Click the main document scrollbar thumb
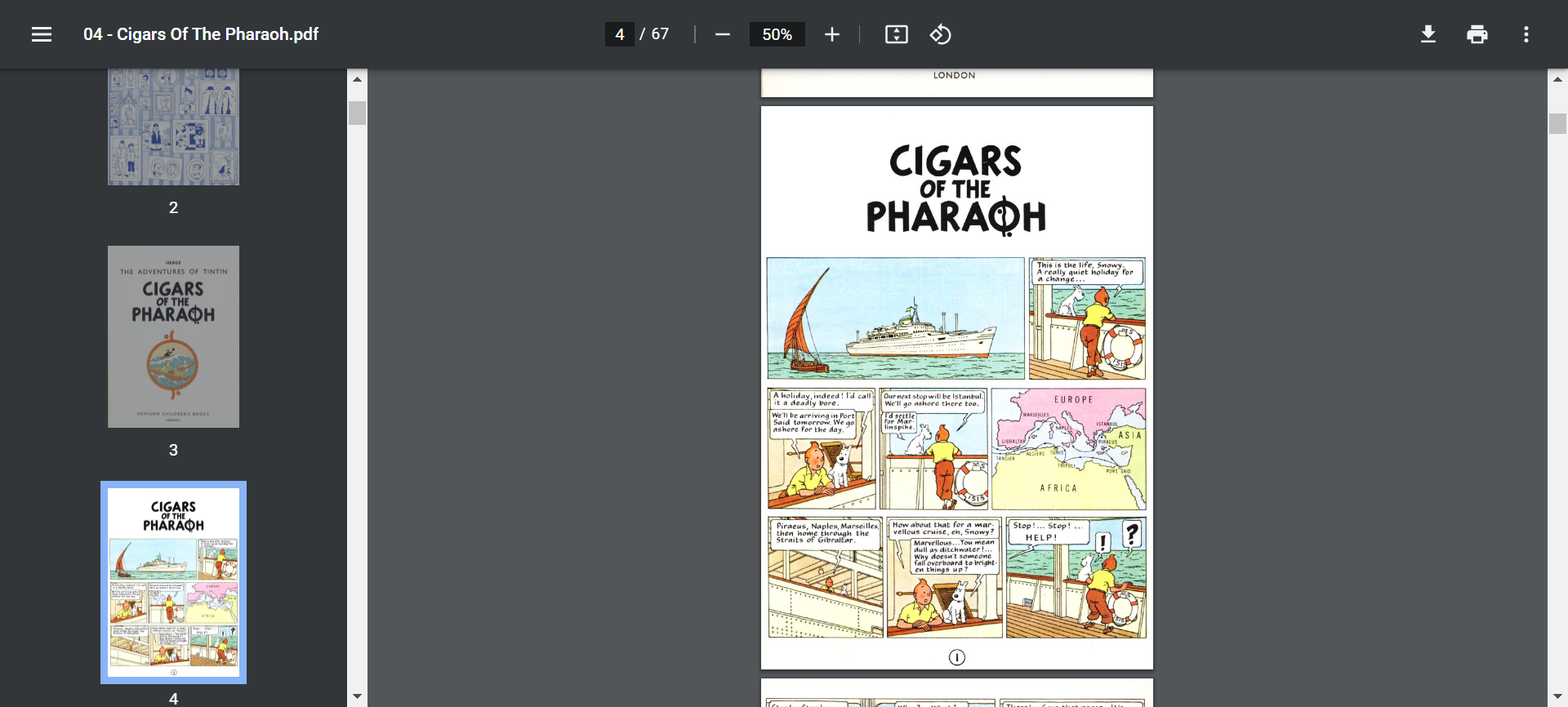Screen dimensions: 1568x707 1557,123
